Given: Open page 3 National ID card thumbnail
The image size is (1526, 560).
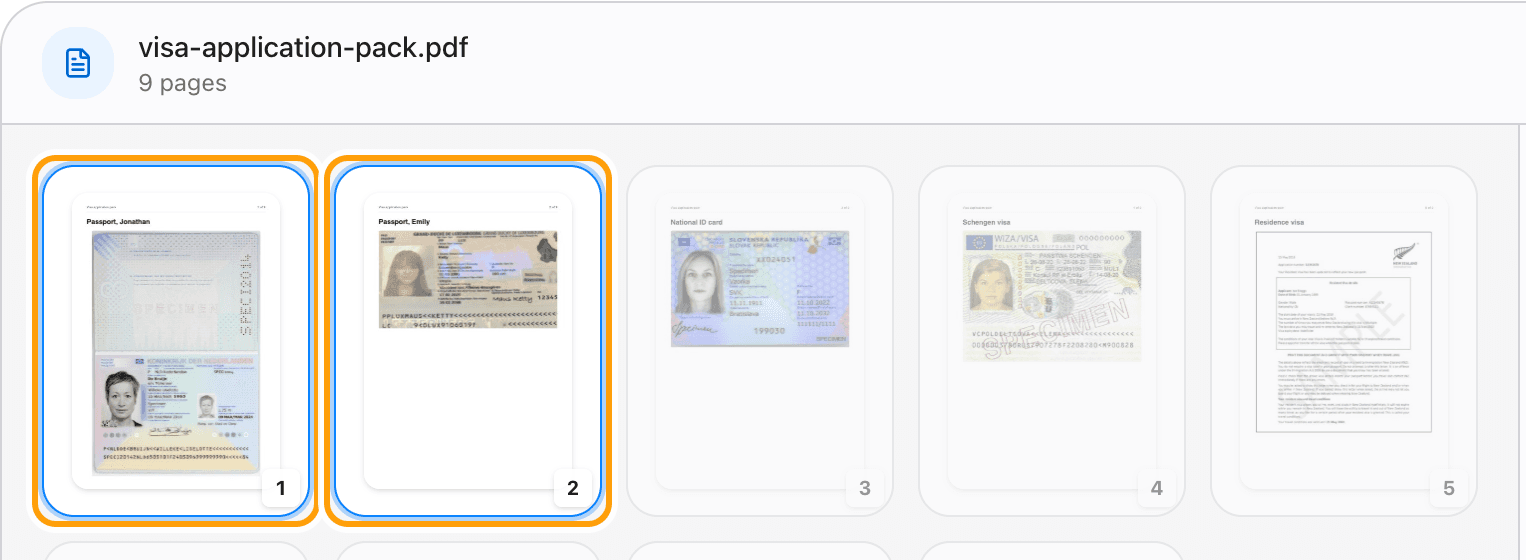Looking at the screenshot, I should (760, 340).
